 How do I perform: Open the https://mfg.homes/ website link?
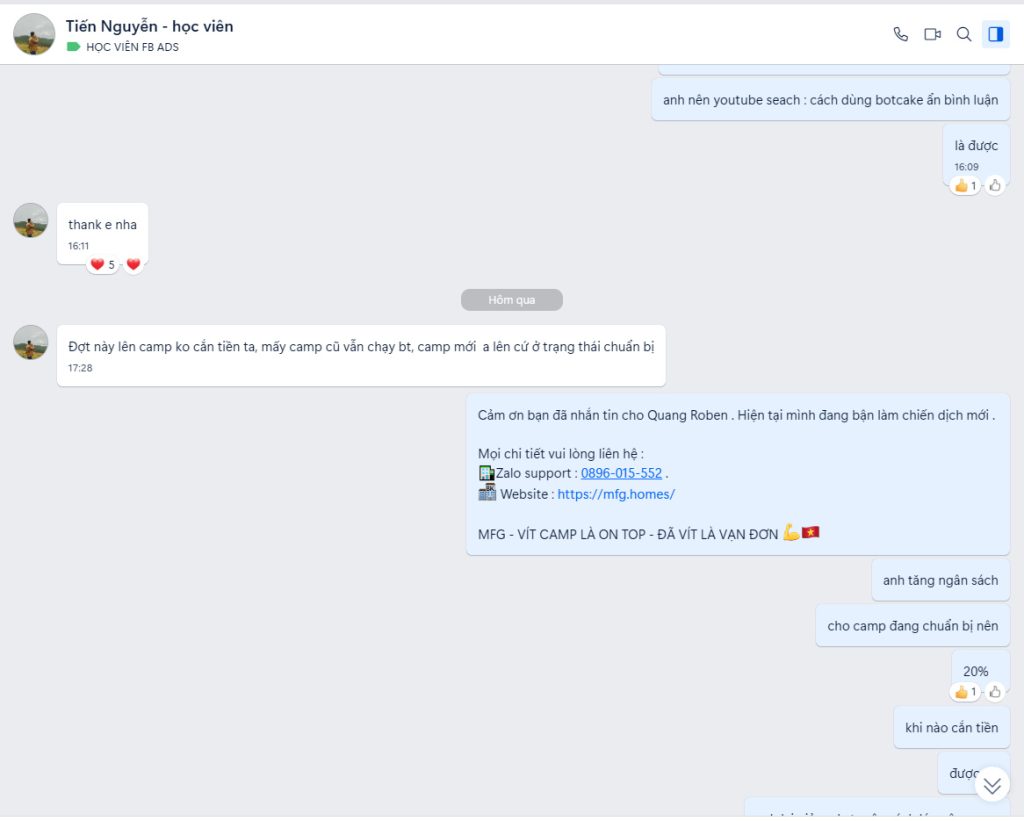click(616, 494)
